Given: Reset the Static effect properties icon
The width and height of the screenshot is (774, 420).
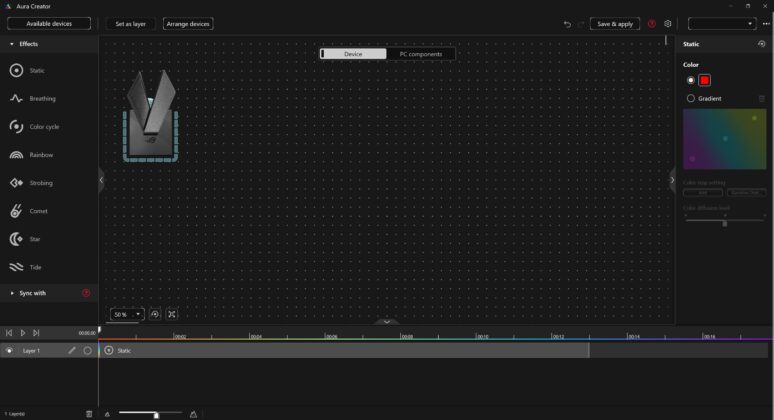Looking at the screenshot, I should pyautogui.click(x=762, y=44).
